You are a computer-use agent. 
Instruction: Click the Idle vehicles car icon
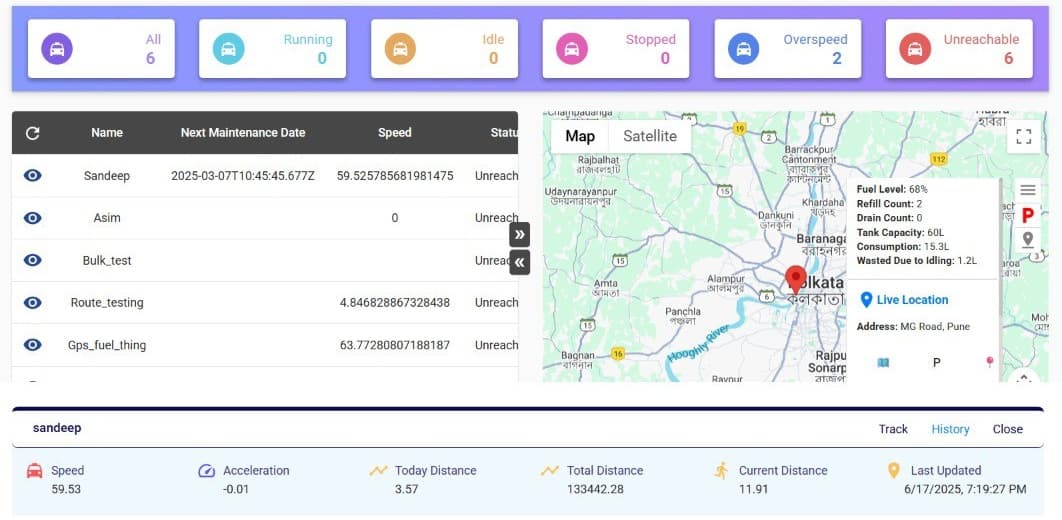coord(400,49)
